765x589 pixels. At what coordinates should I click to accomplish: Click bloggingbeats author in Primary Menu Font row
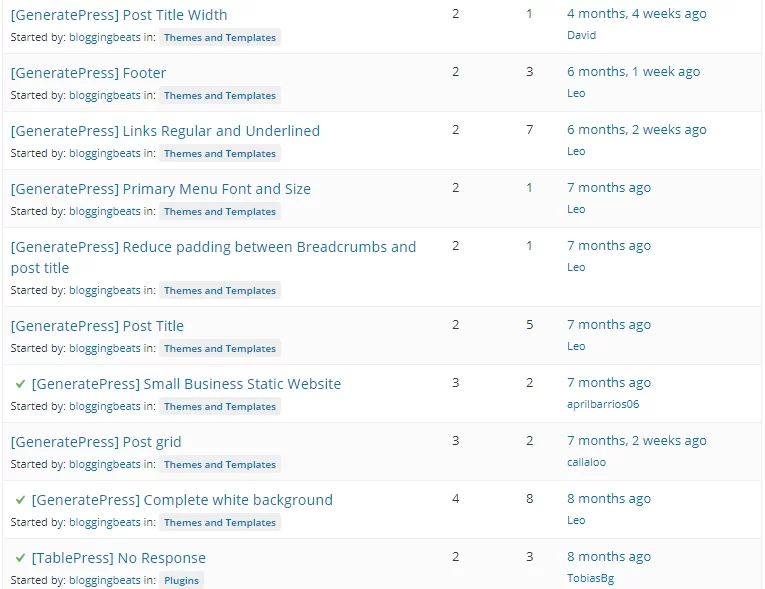pos(105,212)
